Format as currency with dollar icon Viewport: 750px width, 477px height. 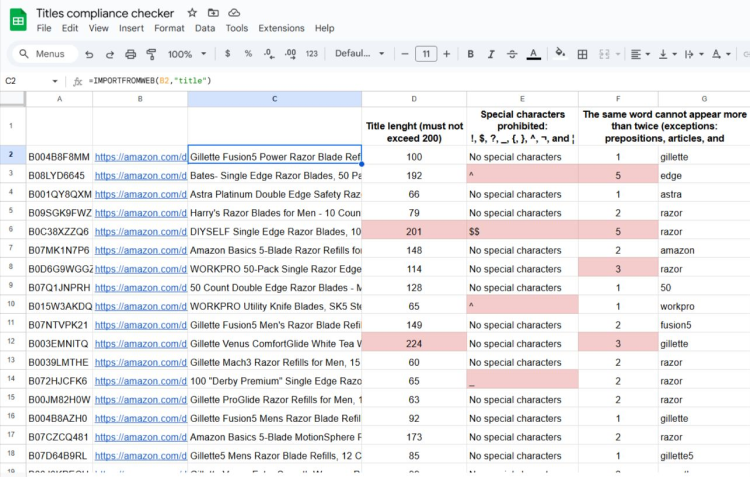pos(228,54)
